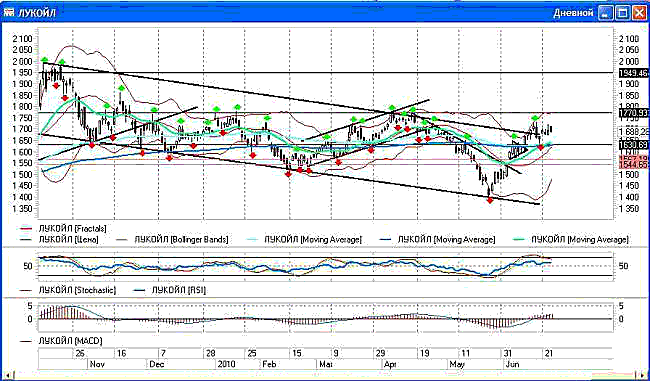The image size is (650, 381).
Task: Click the date 16 on the time axis
Action: pyautogui.click(x=122, y=353)
